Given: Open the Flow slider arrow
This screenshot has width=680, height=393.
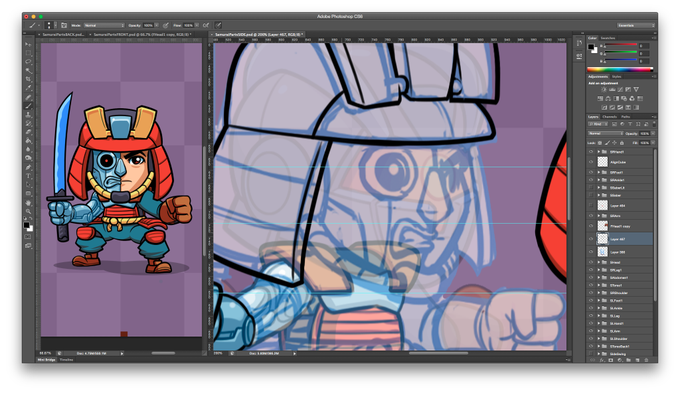Looking at the screenshot, I should click(x=197, y=26).
